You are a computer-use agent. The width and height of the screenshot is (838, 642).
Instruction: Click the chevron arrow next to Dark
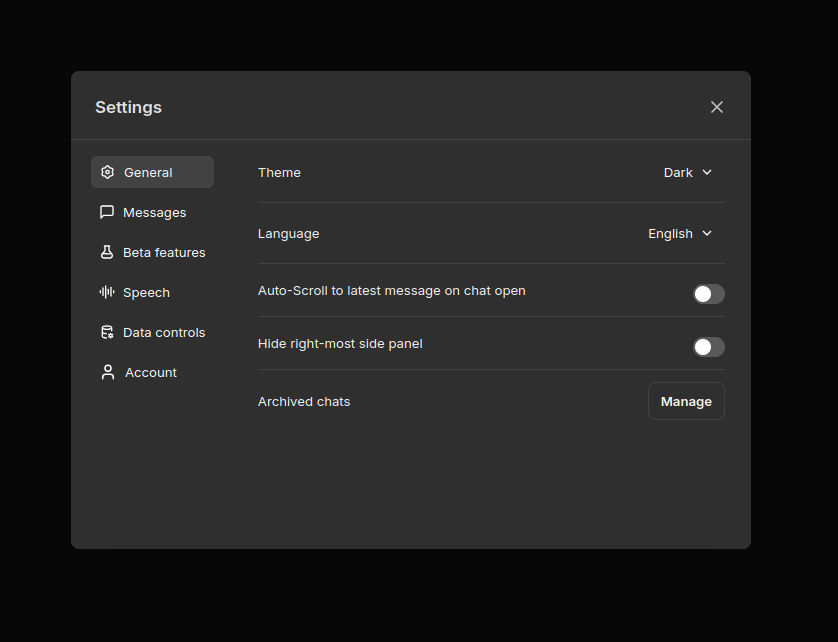pos(707,172)
